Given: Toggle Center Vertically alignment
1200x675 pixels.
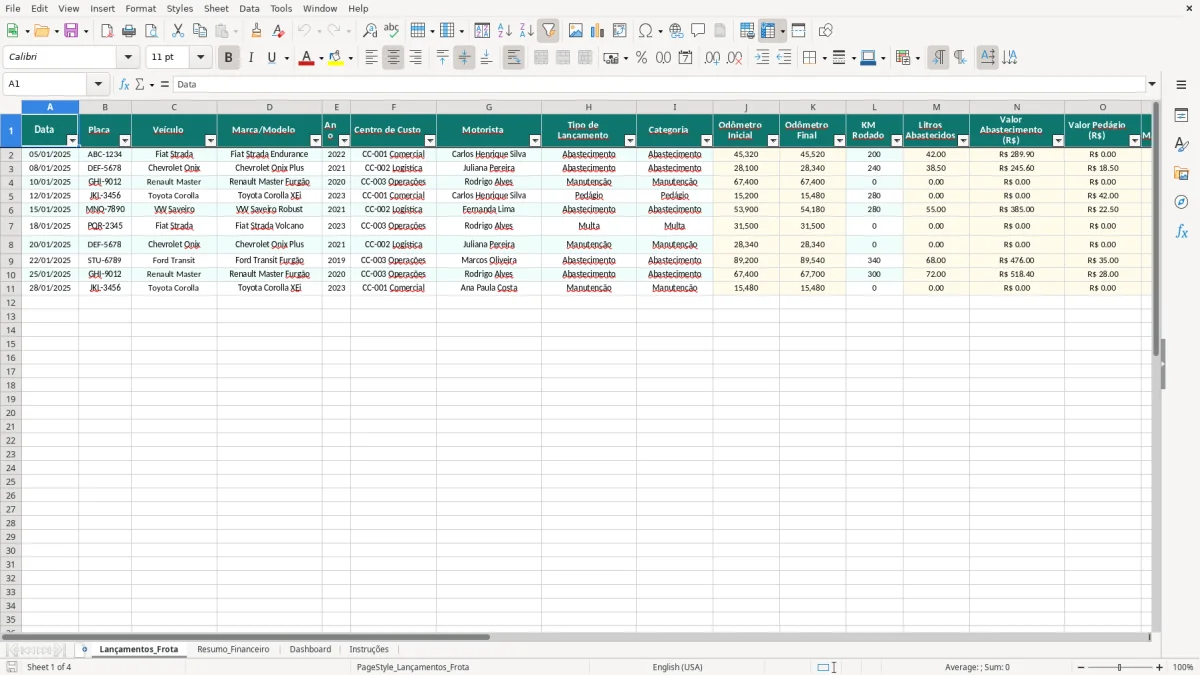Looking at the screenshot, I should [x=464, y=58].
